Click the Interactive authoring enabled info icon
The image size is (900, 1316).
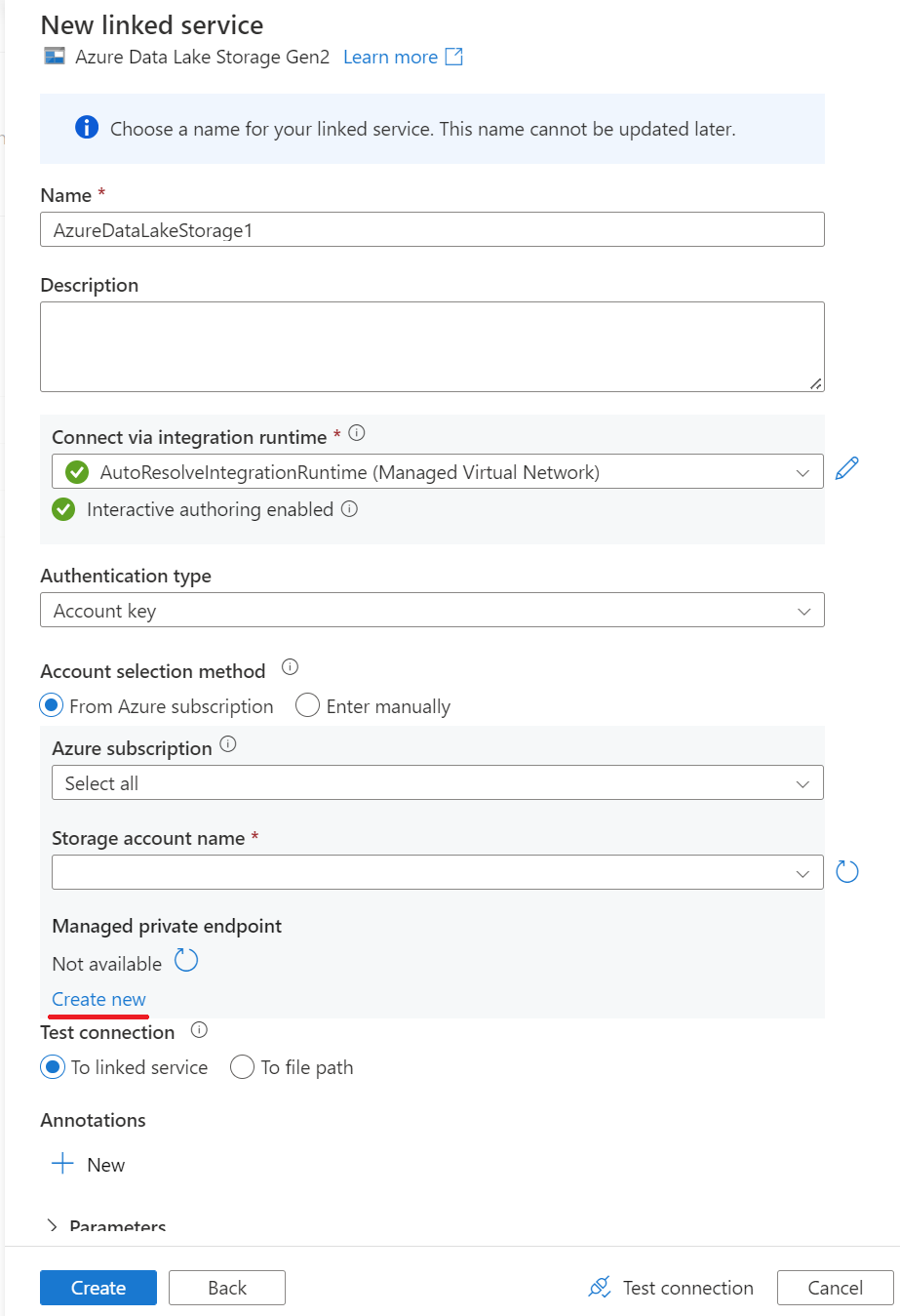(x=349, y=509)
